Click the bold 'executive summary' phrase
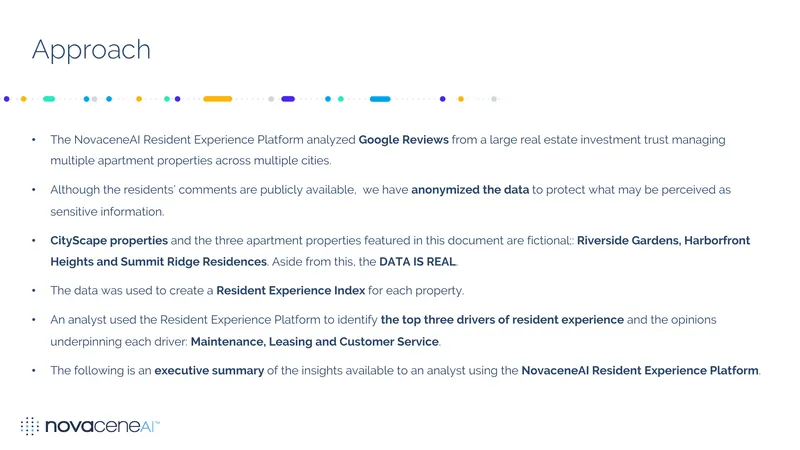 209,371
